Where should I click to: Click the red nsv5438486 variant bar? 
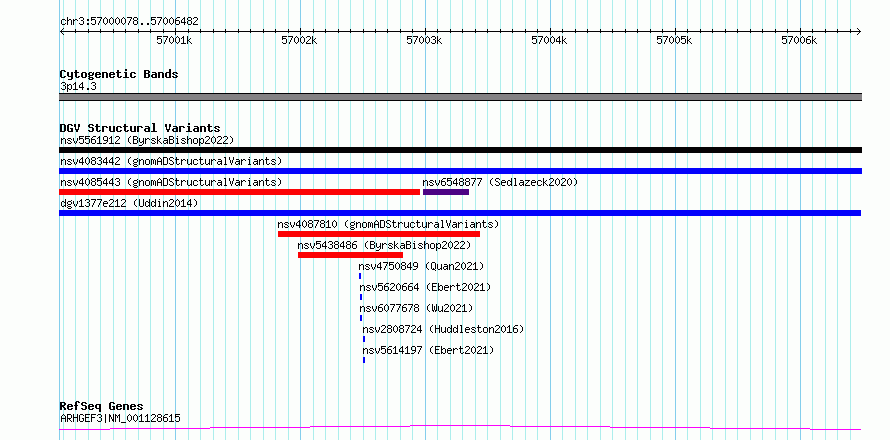(350, 255)
